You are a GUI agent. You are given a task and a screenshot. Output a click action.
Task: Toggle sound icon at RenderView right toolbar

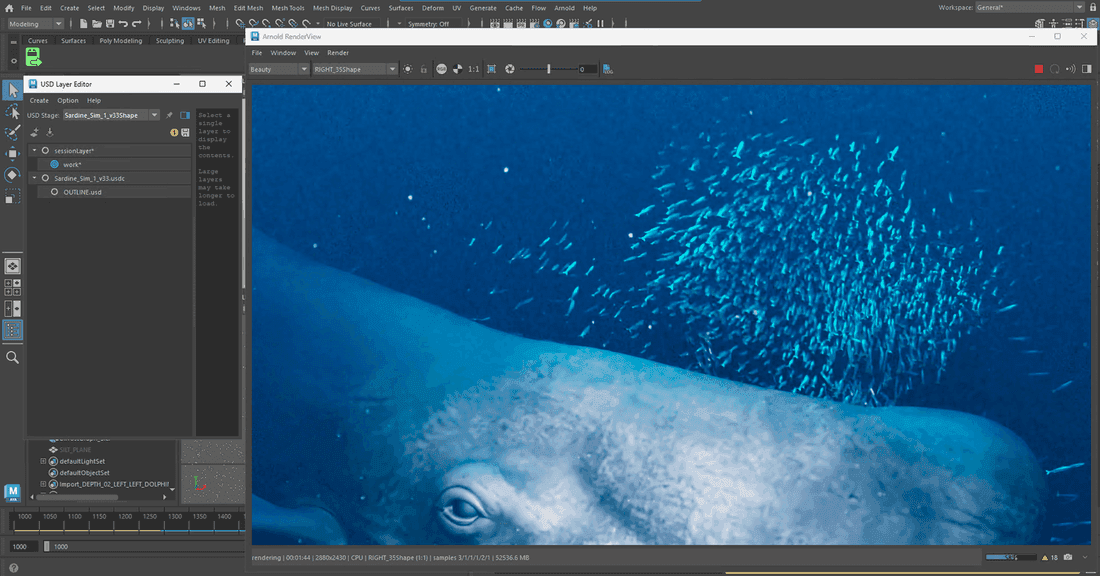coord(1071,69)
